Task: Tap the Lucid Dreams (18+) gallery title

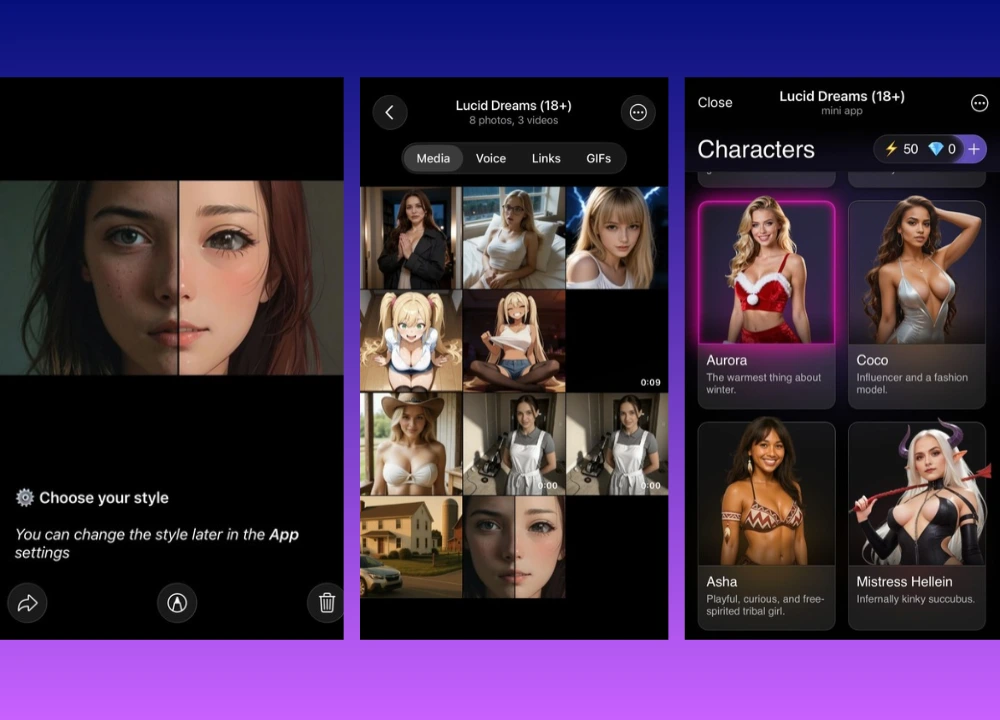Action: pos(513,105)
